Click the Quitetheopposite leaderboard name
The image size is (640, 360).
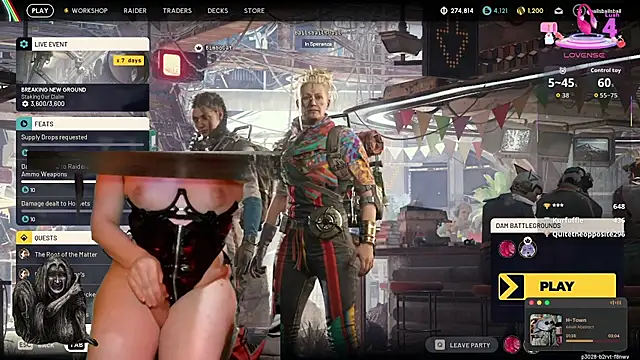point(588,235)
